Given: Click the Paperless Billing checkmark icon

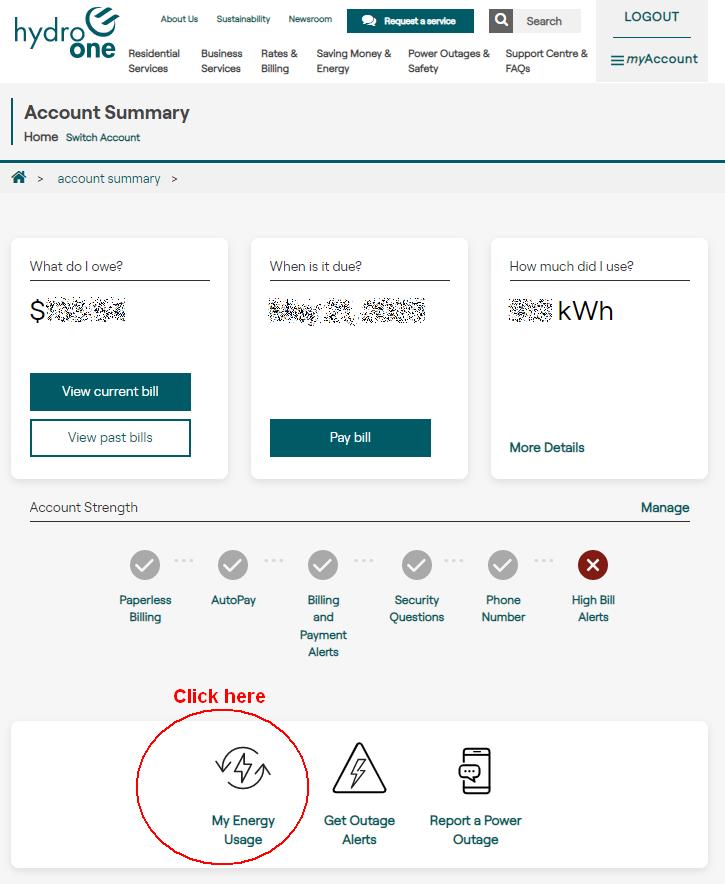Looking at the screenshot, I should click(145, 565).
